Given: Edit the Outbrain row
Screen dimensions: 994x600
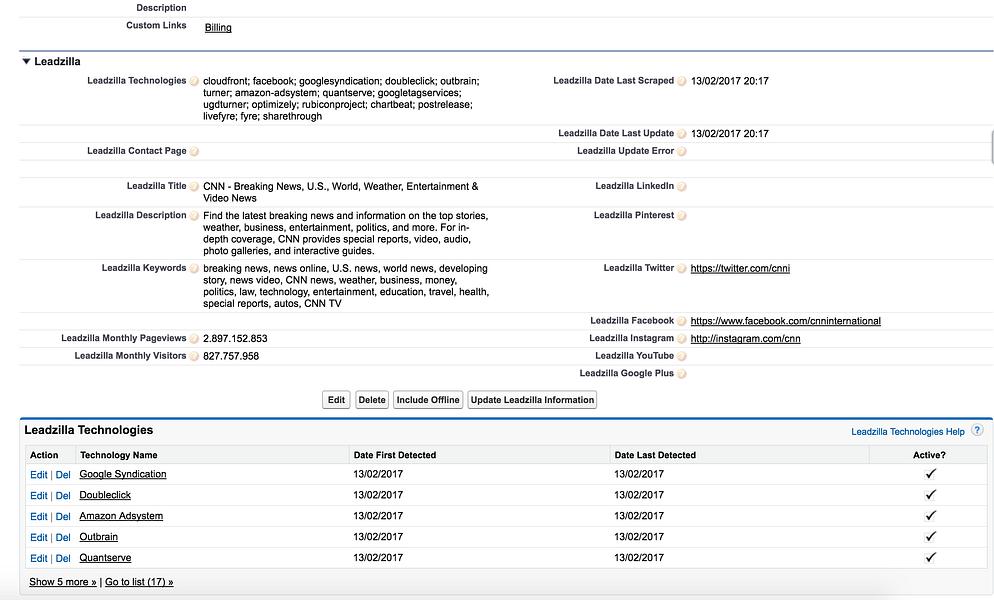Looking at the screenshot, I should pos(39,537).
